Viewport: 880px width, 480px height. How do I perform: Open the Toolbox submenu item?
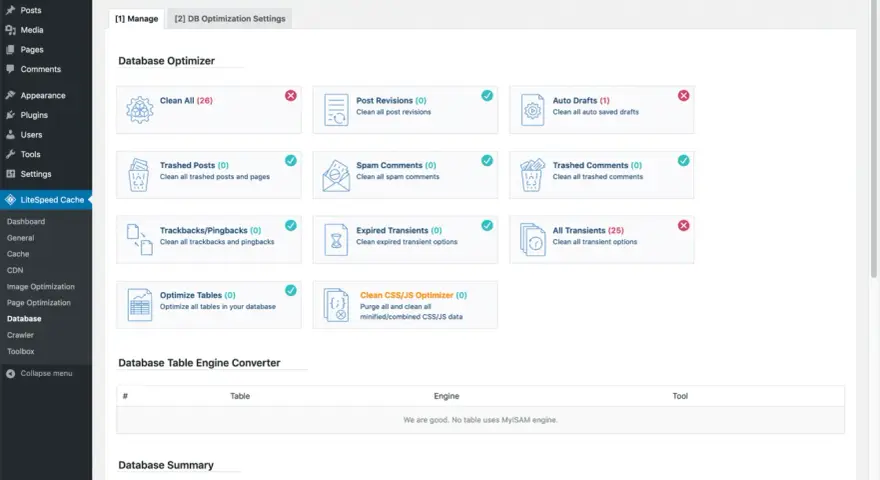21,351
